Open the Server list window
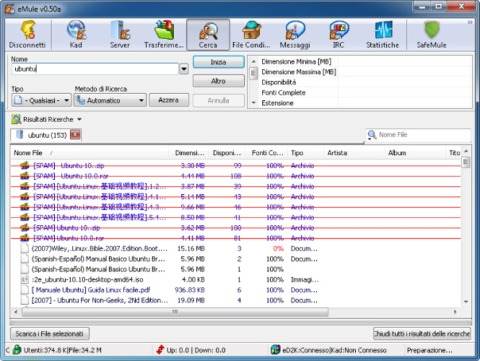The width and height of the screenshot is (480, 361). [120, 35]
